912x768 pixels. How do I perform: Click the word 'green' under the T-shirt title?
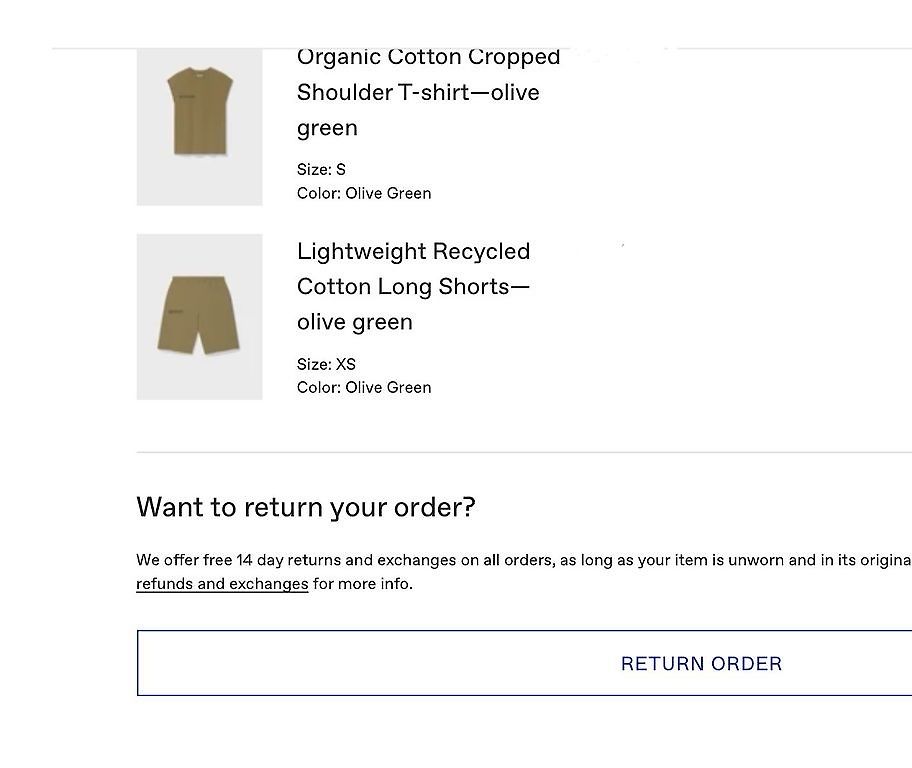327,129
